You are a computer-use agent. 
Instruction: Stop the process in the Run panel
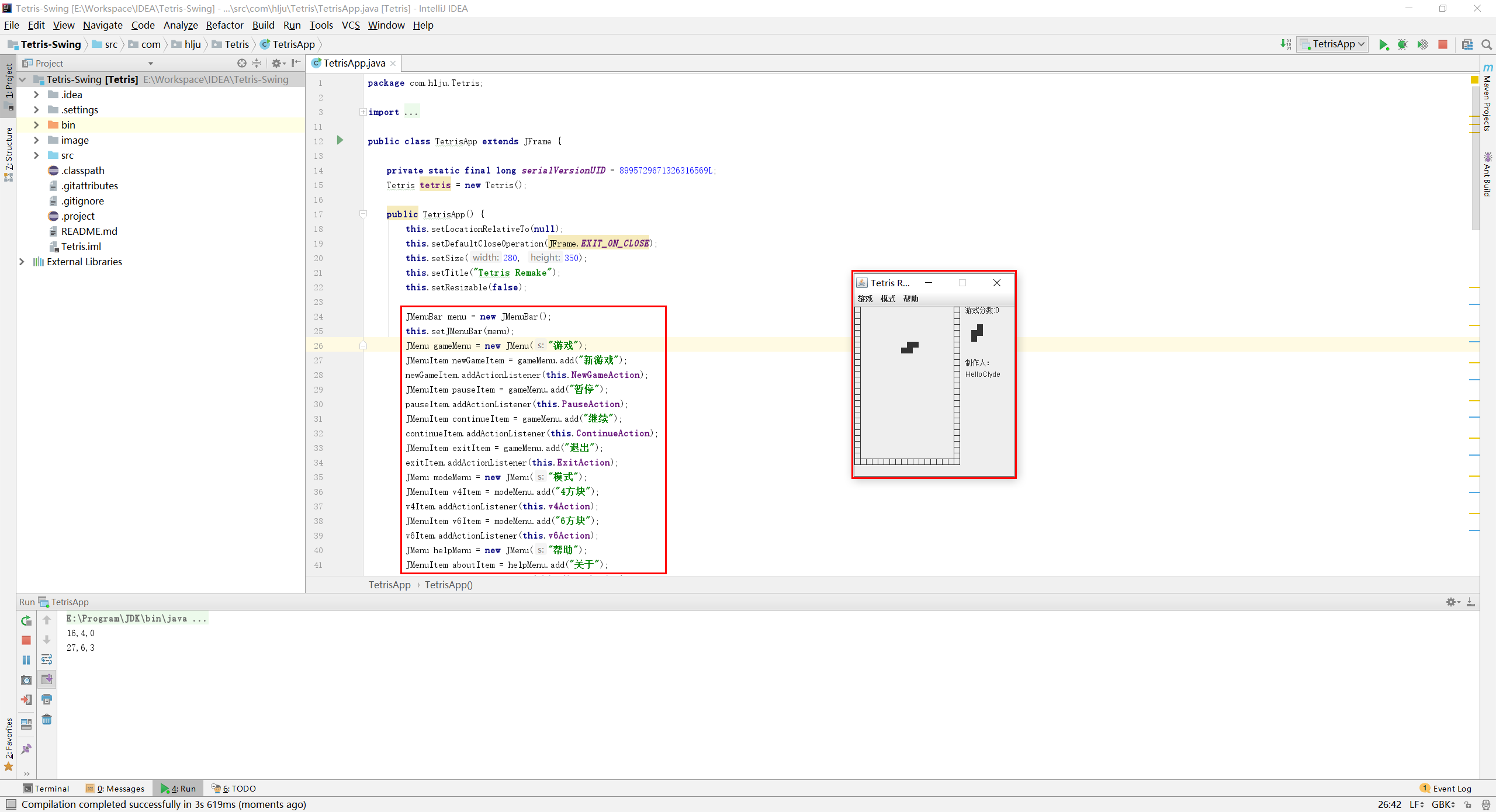coord(26,640)
